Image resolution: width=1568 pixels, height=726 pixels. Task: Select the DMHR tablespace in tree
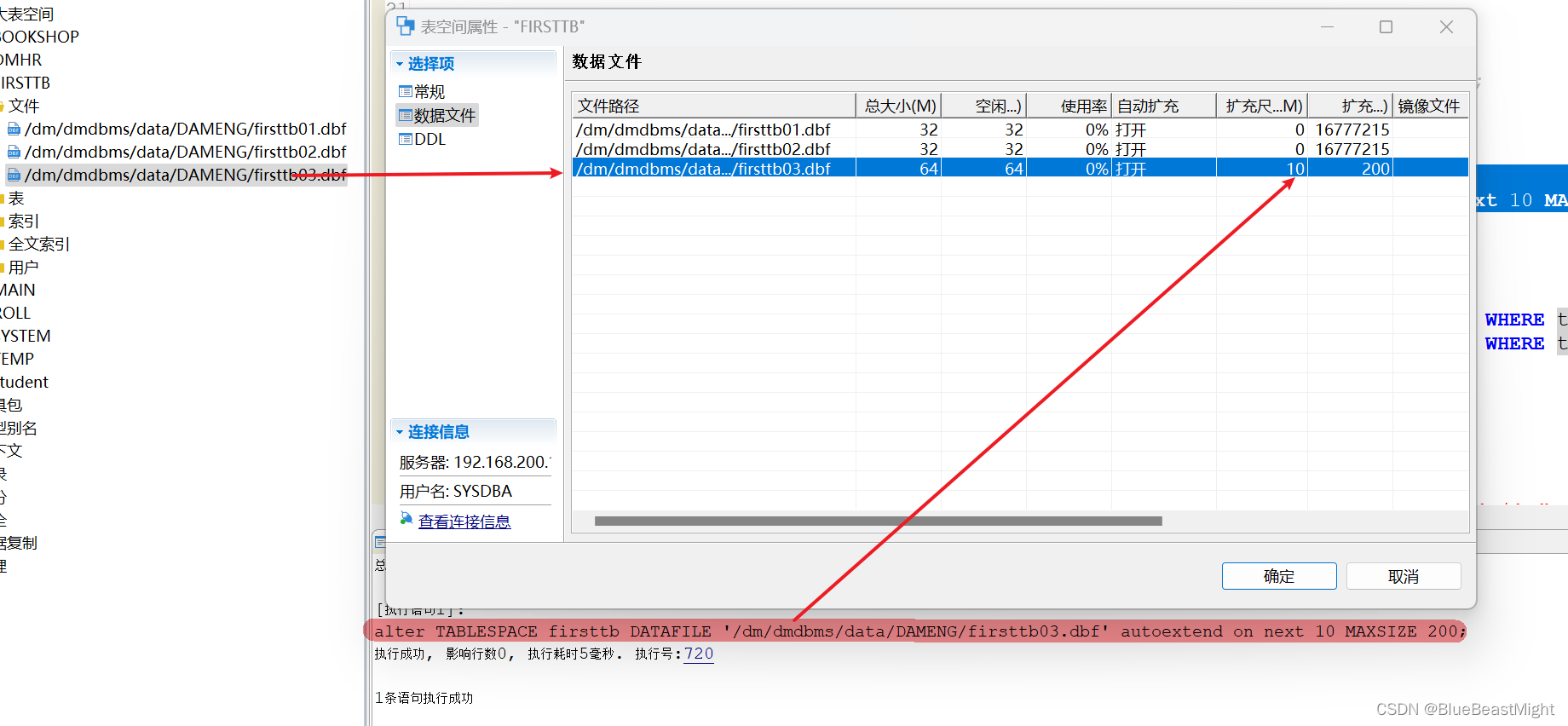coord(20,60)
